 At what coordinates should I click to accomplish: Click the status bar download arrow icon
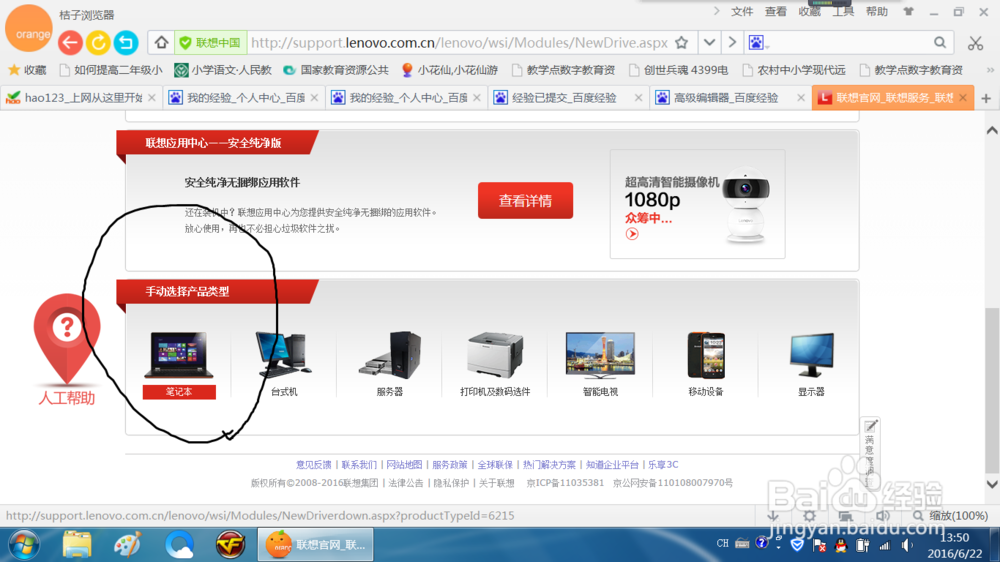point(773,515)
